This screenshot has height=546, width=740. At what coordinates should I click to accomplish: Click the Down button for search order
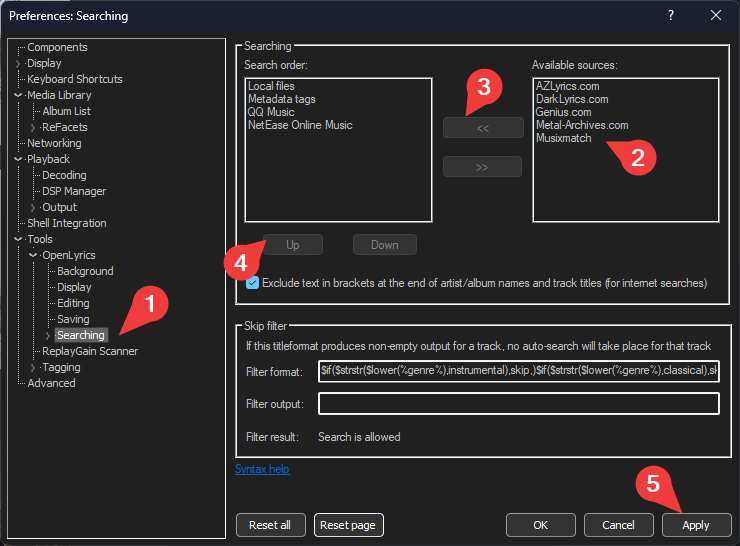[x=384, y=245]
